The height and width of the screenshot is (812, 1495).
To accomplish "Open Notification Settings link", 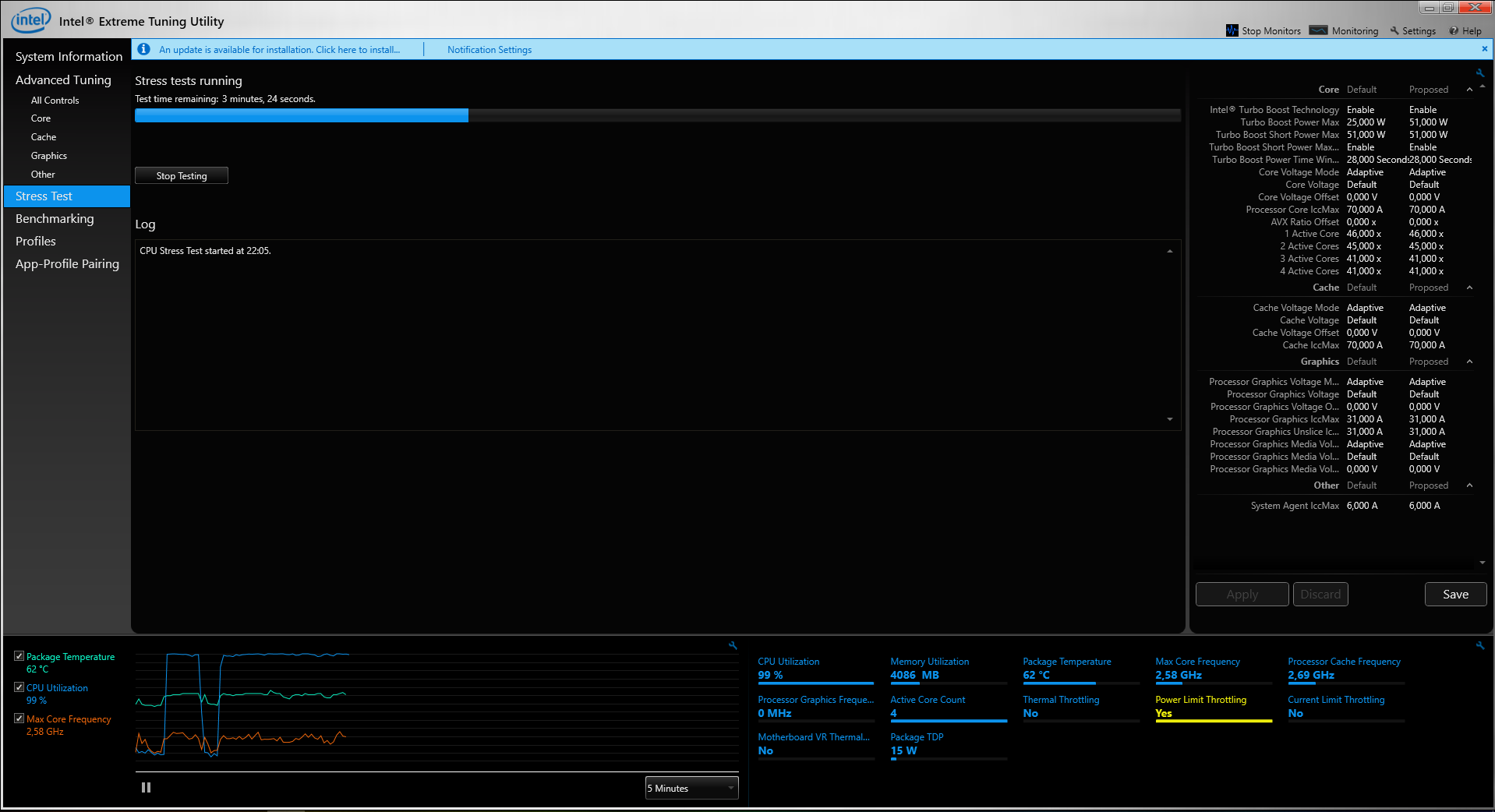I will (x=489, y=49).
